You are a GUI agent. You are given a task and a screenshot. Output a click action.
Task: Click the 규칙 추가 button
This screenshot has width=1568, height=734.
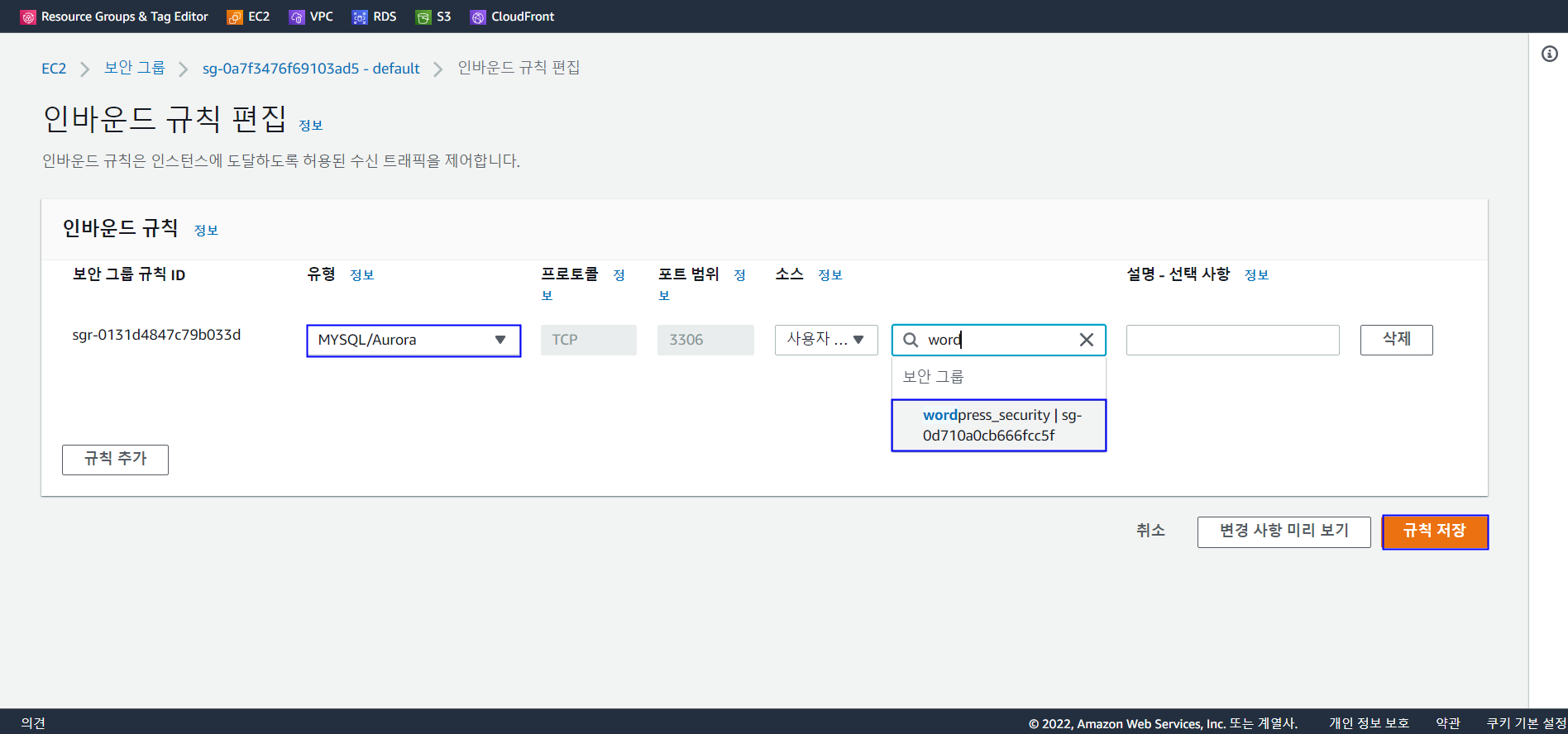coord(115,460)
